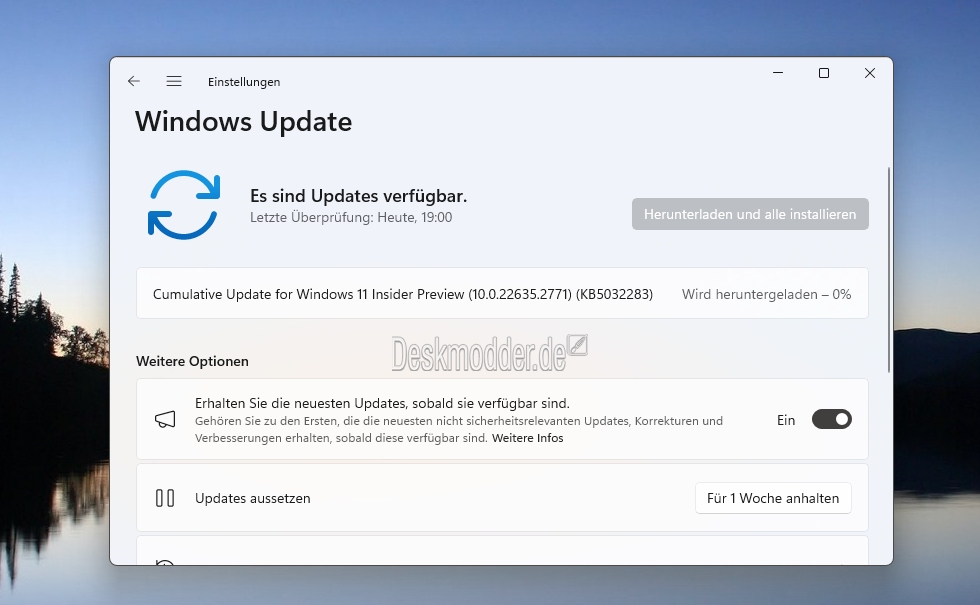Maximize the Einstellungen window
The height and width of the screenshot is (605, 980).
pos(824,73)
